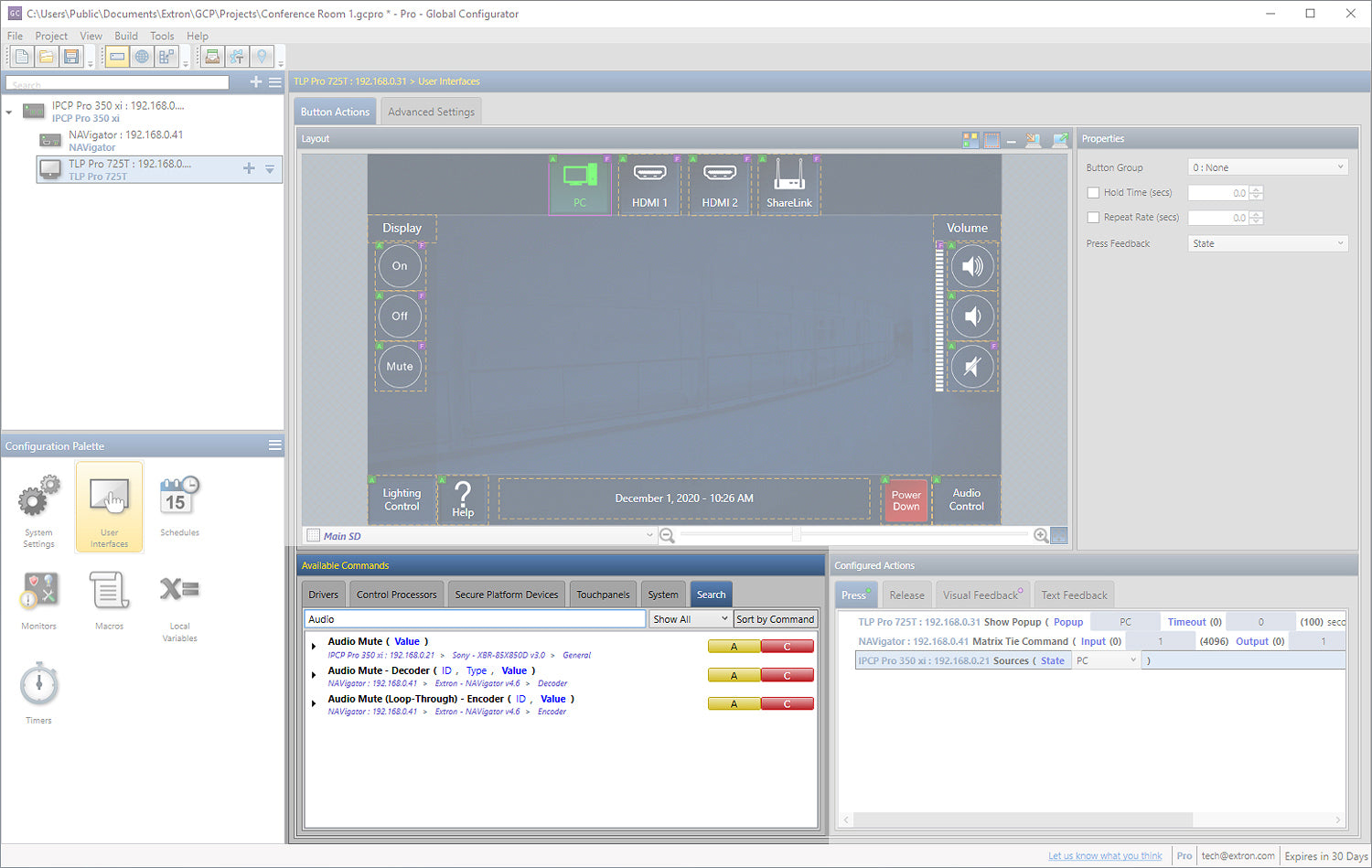The image size is (1372, 868).
Task: Click the HDMI 2 source button in layout
Action: [x=720, y=186]
